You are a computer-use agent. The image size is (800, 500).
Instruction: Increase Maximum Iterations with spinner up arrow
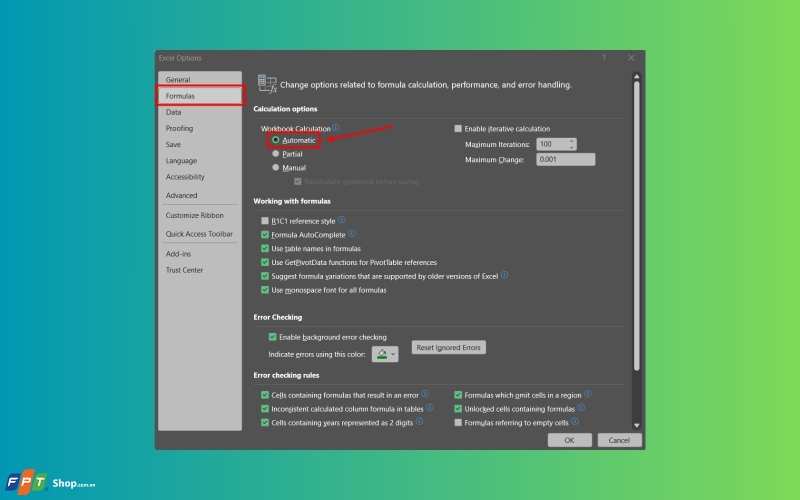point(571,141)
